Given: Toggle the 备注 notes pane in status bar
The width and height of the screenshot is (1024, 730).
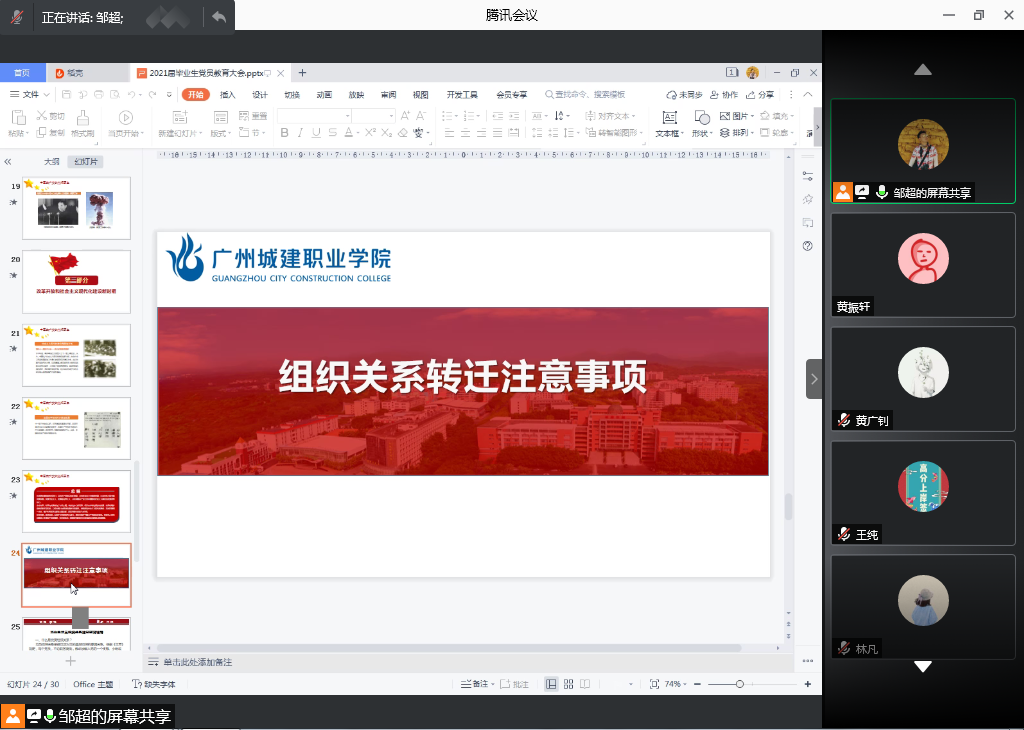Looking at the screenshot, I should [476, 684].
